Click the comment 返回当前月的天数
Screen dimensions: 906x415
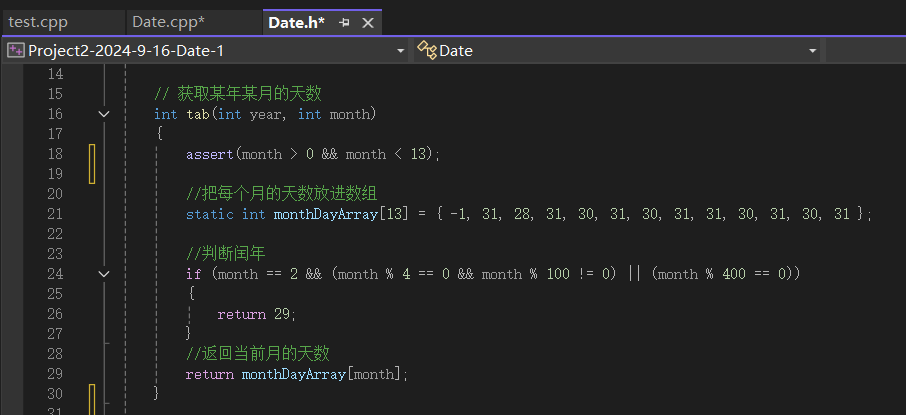(258, 353)
